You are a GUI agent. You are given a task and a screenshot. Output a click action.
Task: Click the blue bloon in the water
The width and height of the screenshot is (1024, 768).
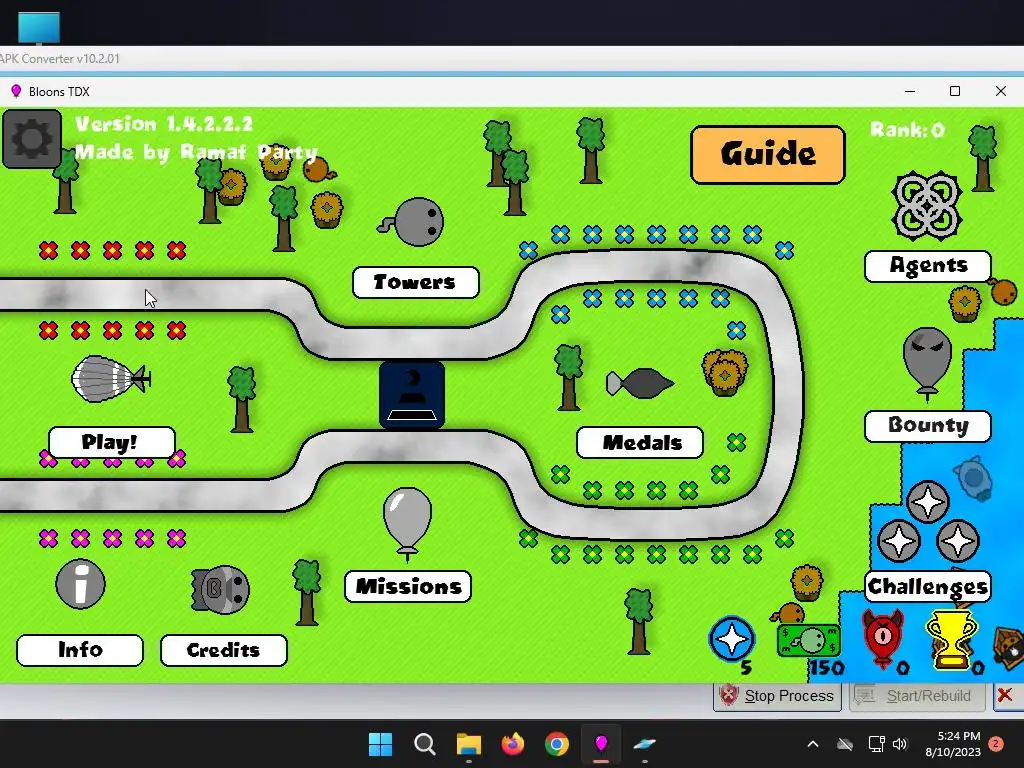[974, 478]
